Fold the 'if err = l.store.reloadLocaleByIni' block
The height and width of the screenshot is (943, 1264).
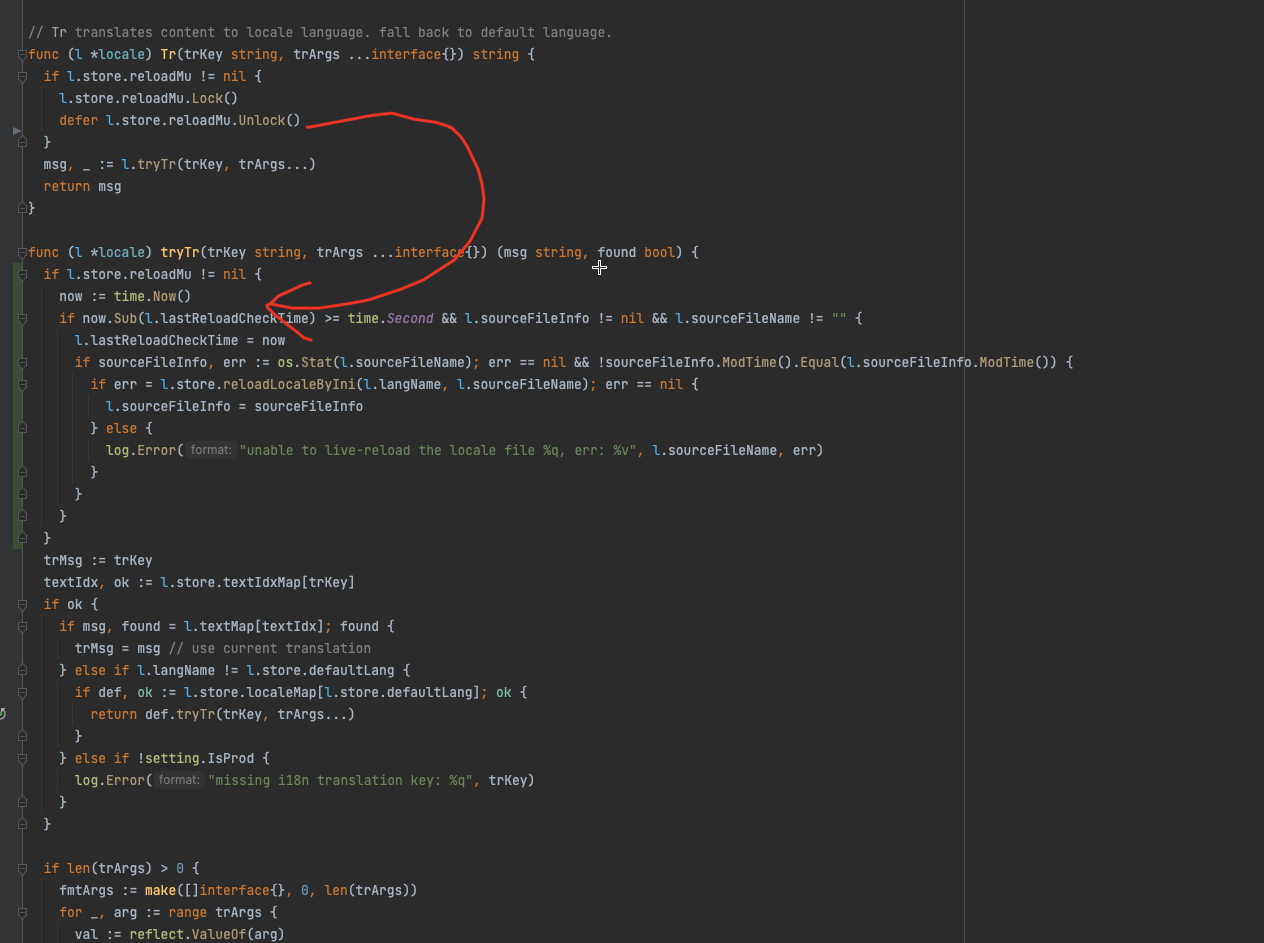(x=22, y=384)
